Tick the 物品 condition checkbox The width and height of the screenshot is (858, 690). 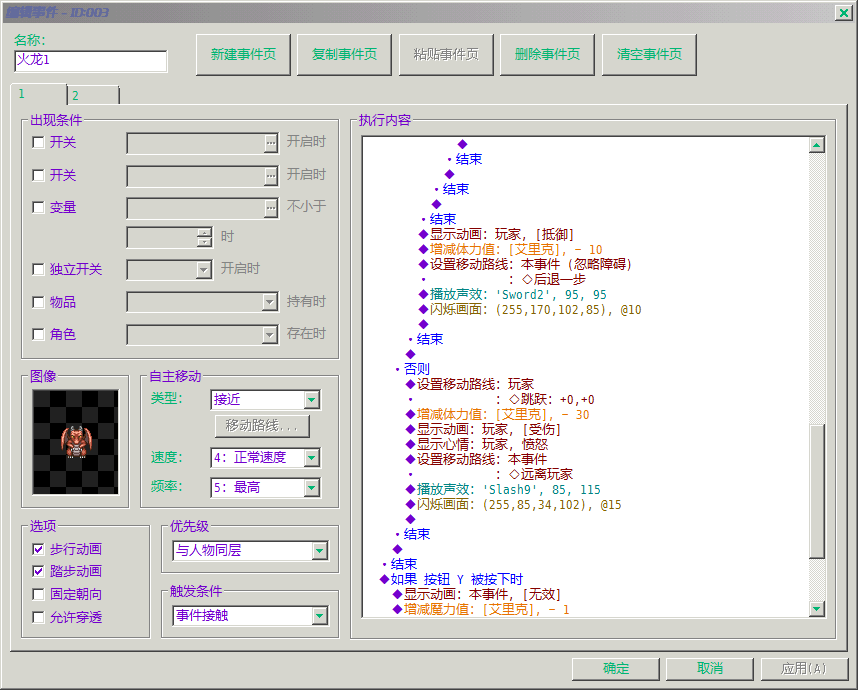pos(38,302)
